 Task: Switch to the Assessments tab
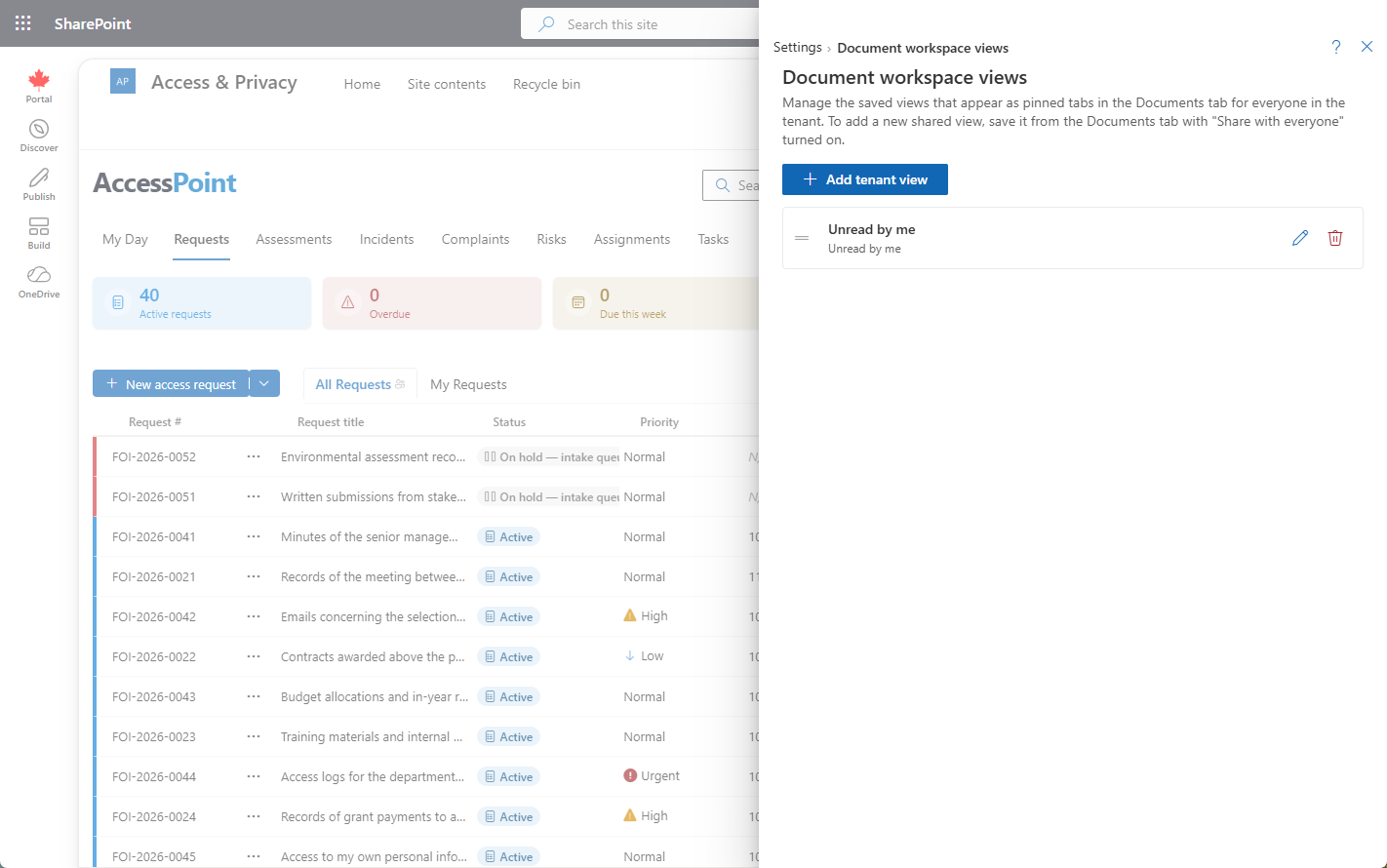pyautogui.click(x=294, y=239)
